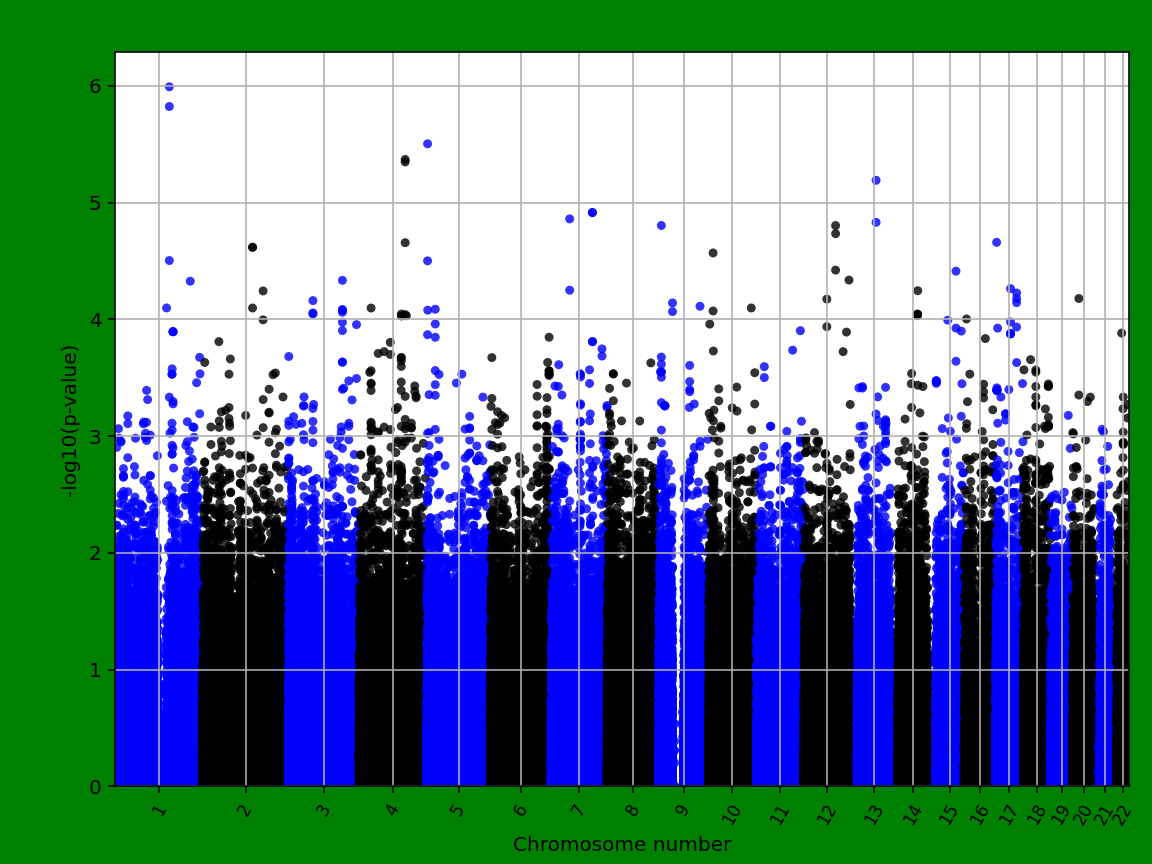Image resolution: width=1152 pixels, height=864 pixels.
Task: Click the y-axis tick mark at 6
Action: (110, 85)
